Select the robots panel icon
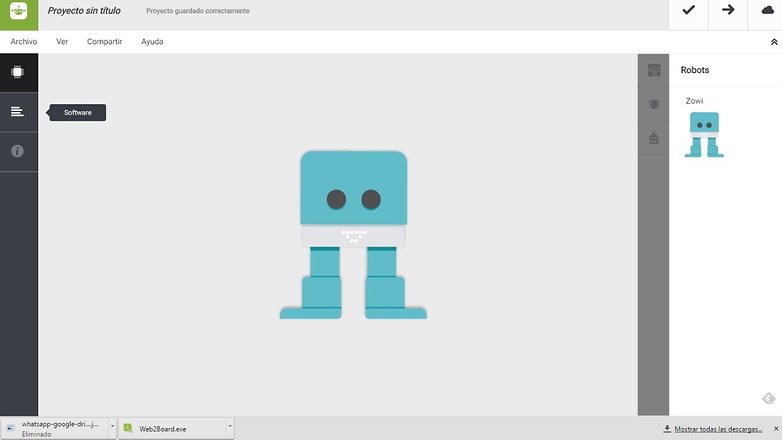782x440 pixels. coord(654,137)
